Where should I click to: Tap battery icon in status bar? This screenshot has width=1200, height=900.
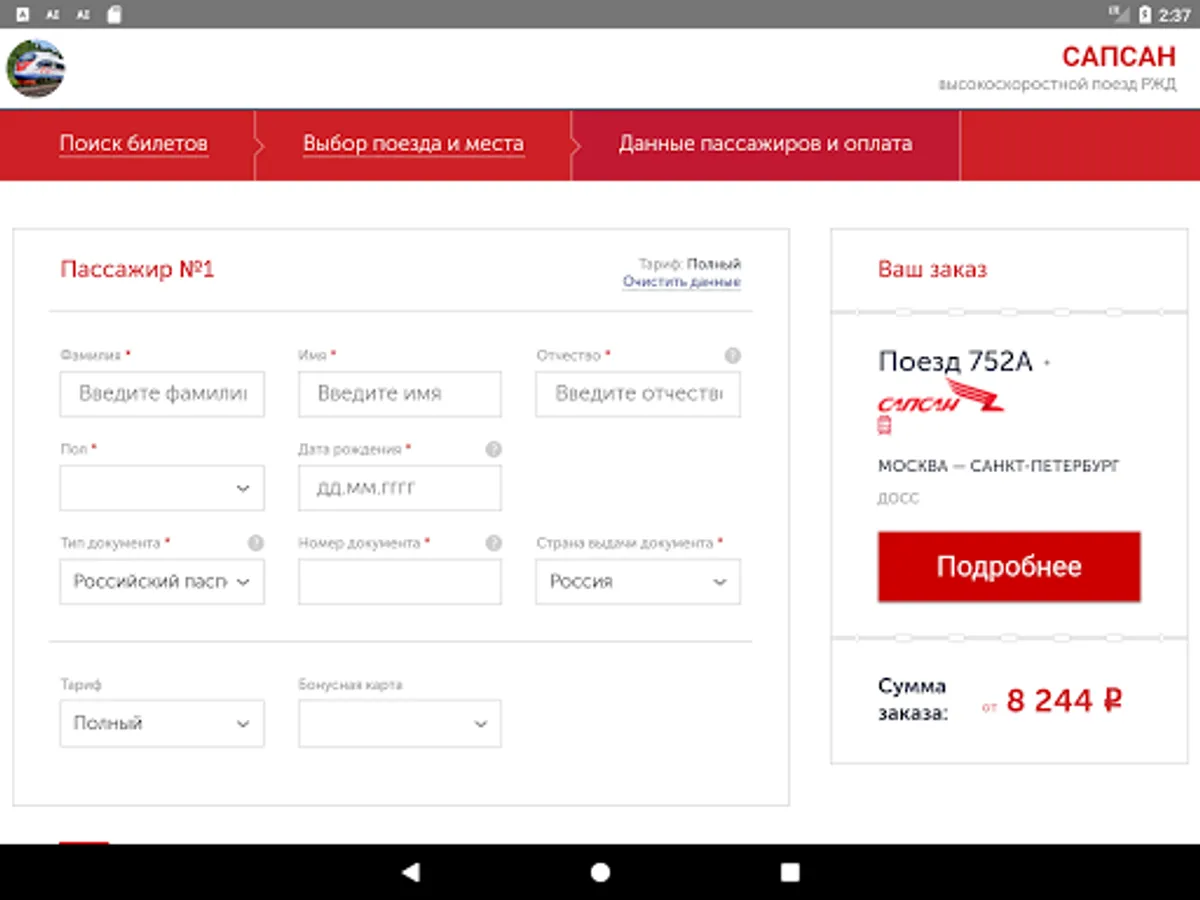1145,14
